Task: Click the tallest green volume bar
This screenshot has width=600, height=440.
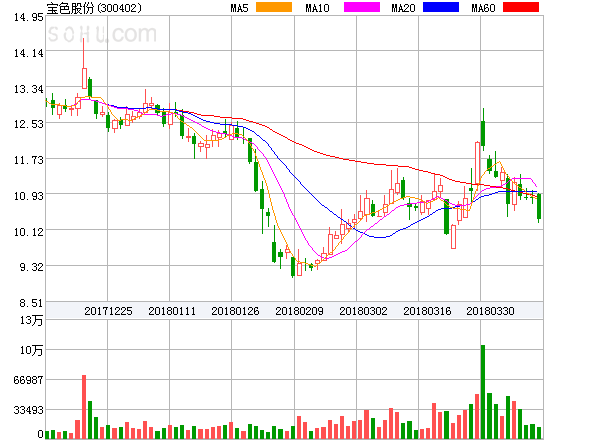Action: [483, 392]
